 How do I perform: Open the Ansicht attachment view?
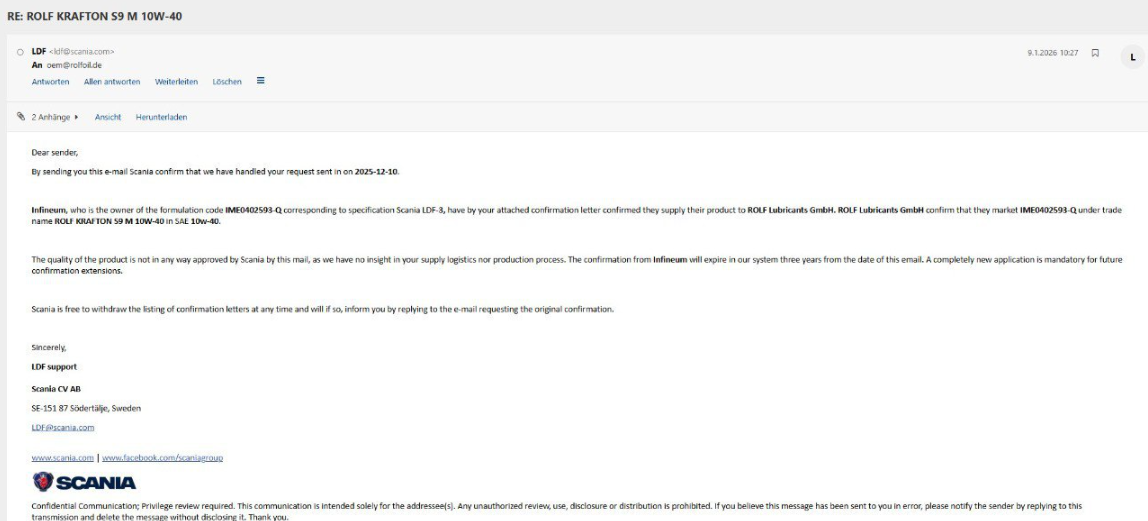click(x=108, y=117)
